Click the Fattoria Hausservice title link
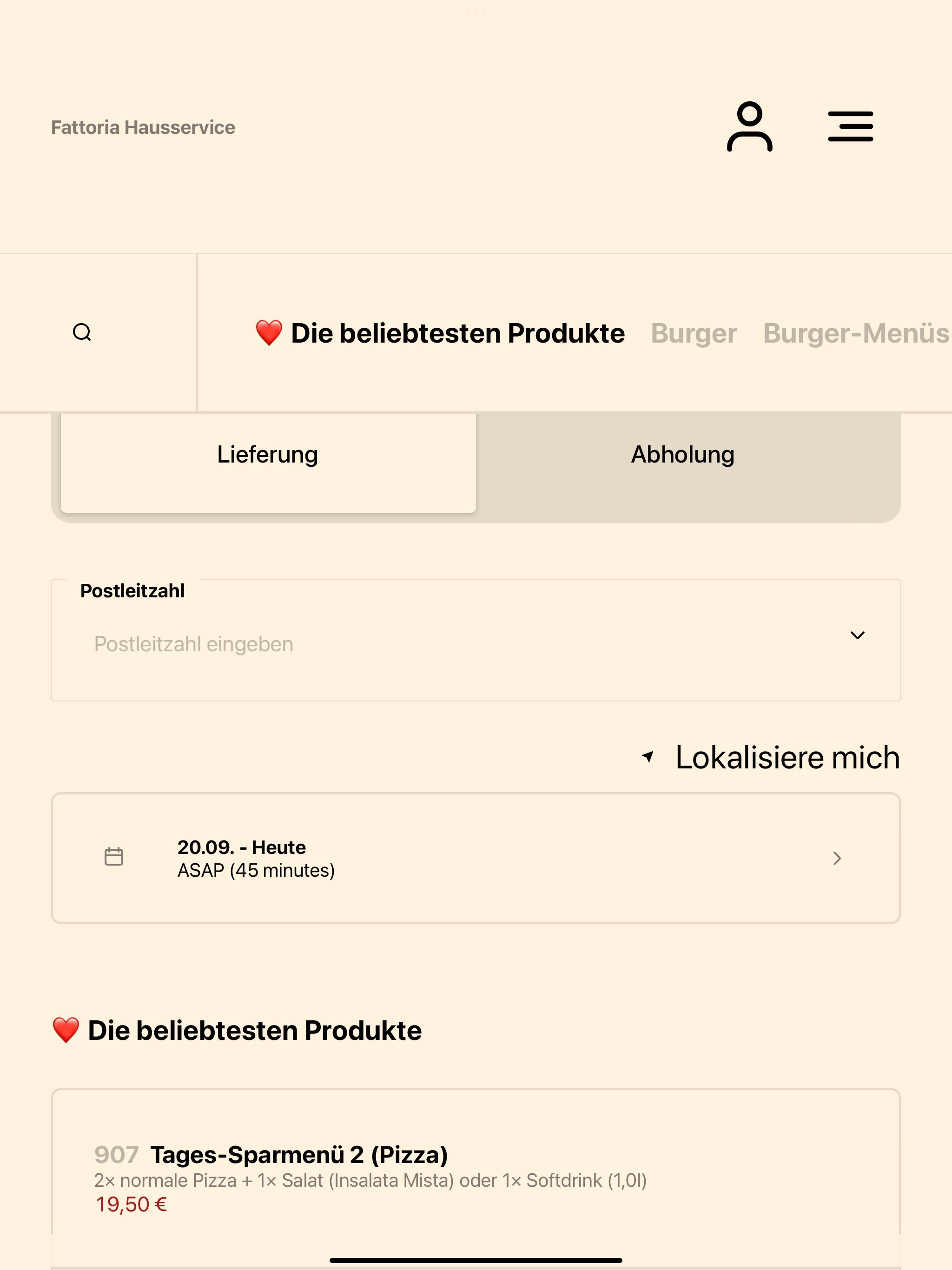 (143, 127)
